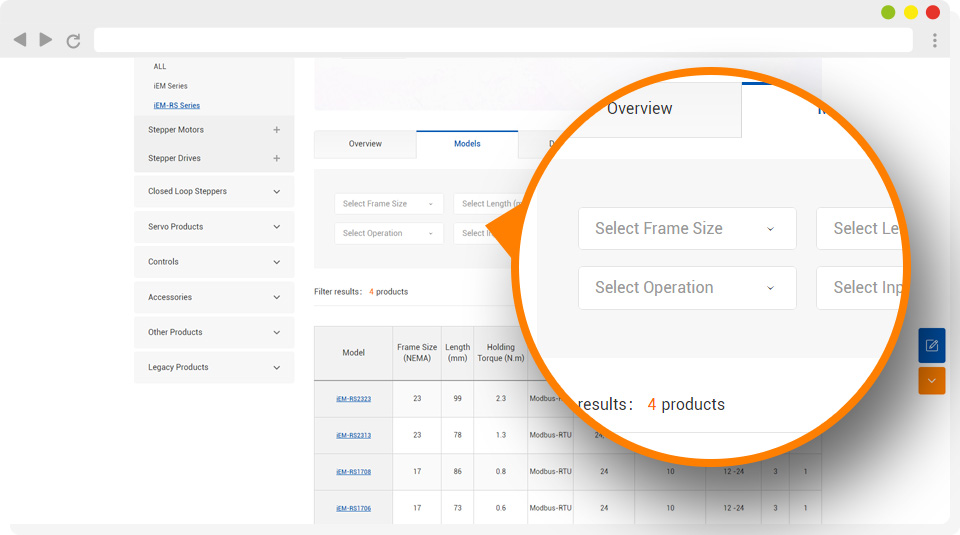
Task: Expand Controls section chevron
Action: pos(277,262)
